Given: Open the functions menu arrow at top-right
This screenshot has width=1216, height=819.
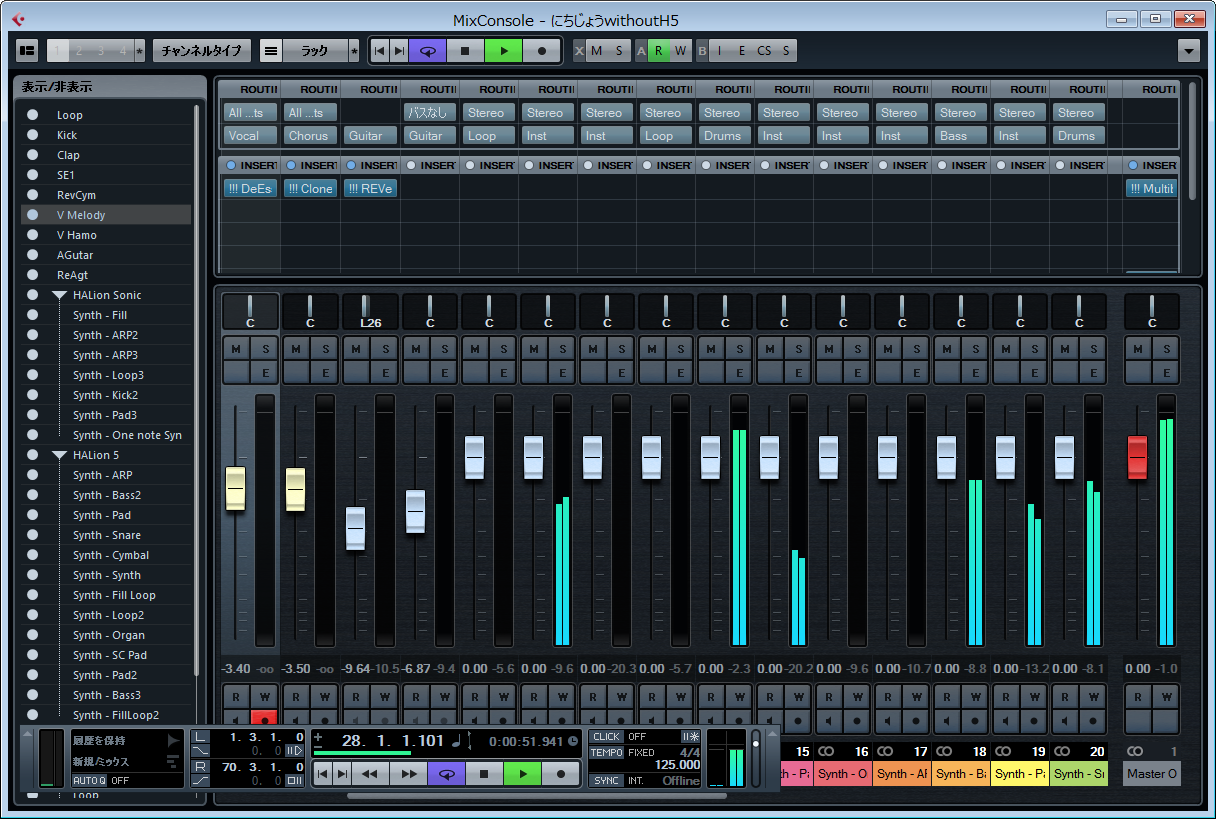Looking at the screenshot, I should click(x=1189, y=50).
